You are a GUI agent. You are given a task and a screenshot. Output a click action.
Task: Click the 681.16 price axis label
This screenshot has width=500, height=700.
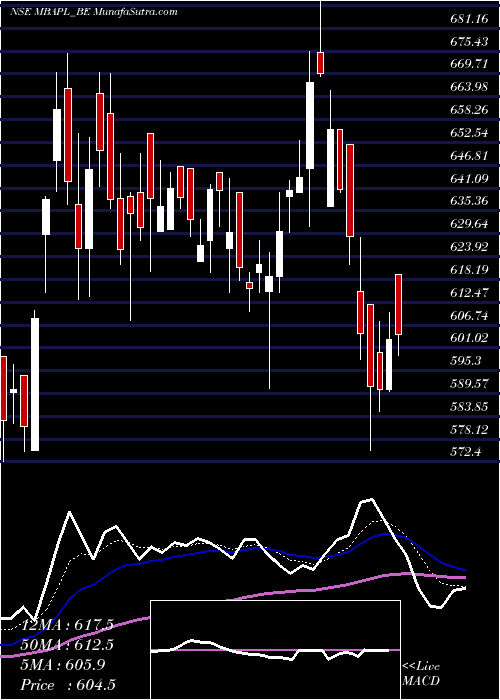pyautogui.click(x=470, y=19)
